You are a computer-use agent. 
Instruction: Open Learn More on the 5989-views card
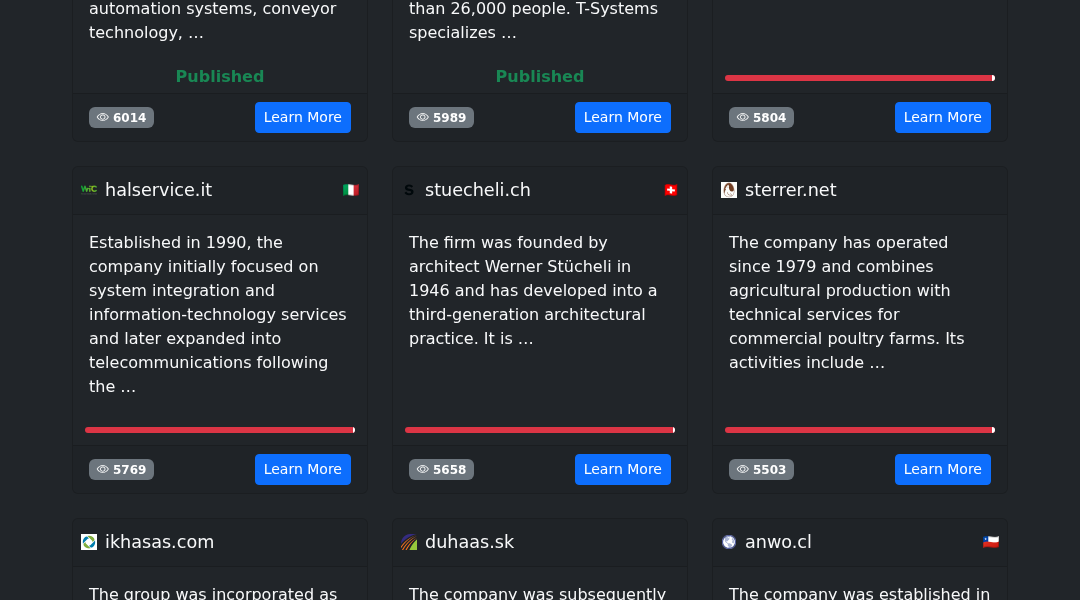click(x=623, y=118)
